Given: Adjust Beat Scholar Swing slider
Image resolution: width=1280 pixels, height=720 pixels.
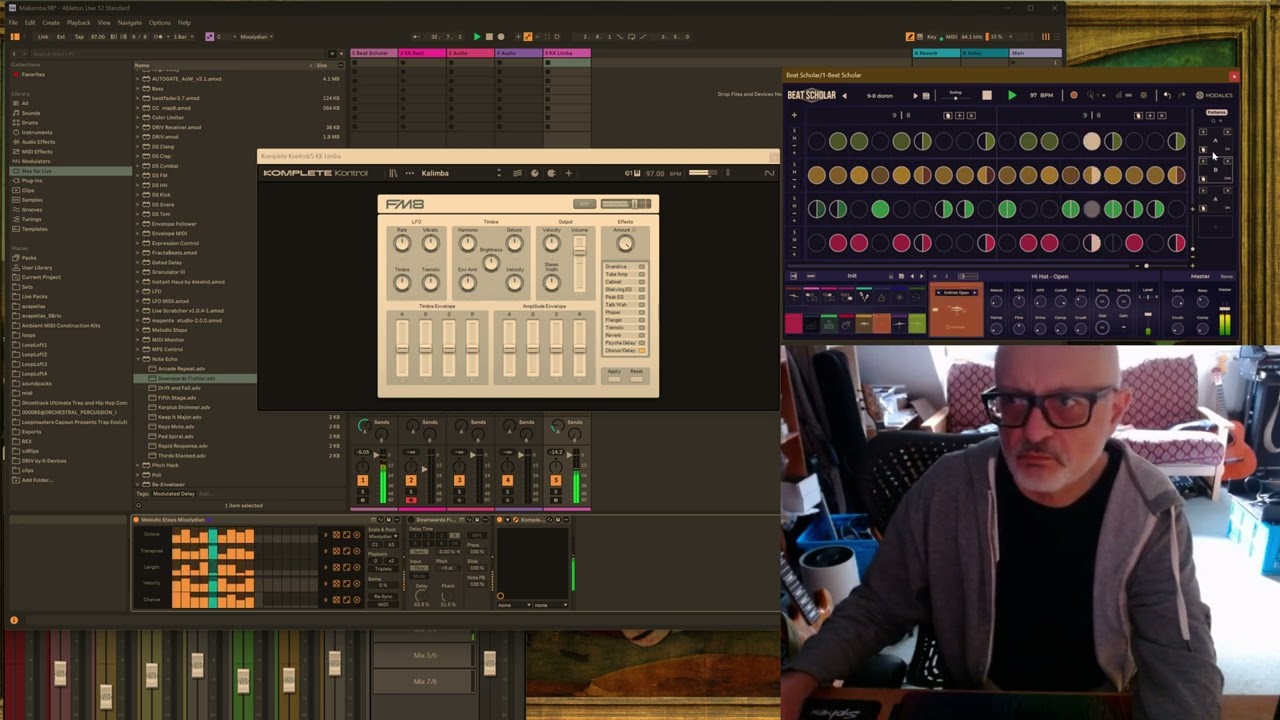Looking at the screenshot, I should (x=956, y=98).
